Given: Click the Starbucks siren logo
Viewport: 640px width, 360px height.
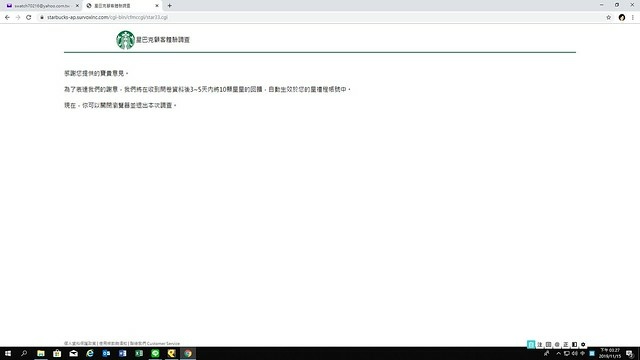Looking at the screenshot, I should (125, 40).
